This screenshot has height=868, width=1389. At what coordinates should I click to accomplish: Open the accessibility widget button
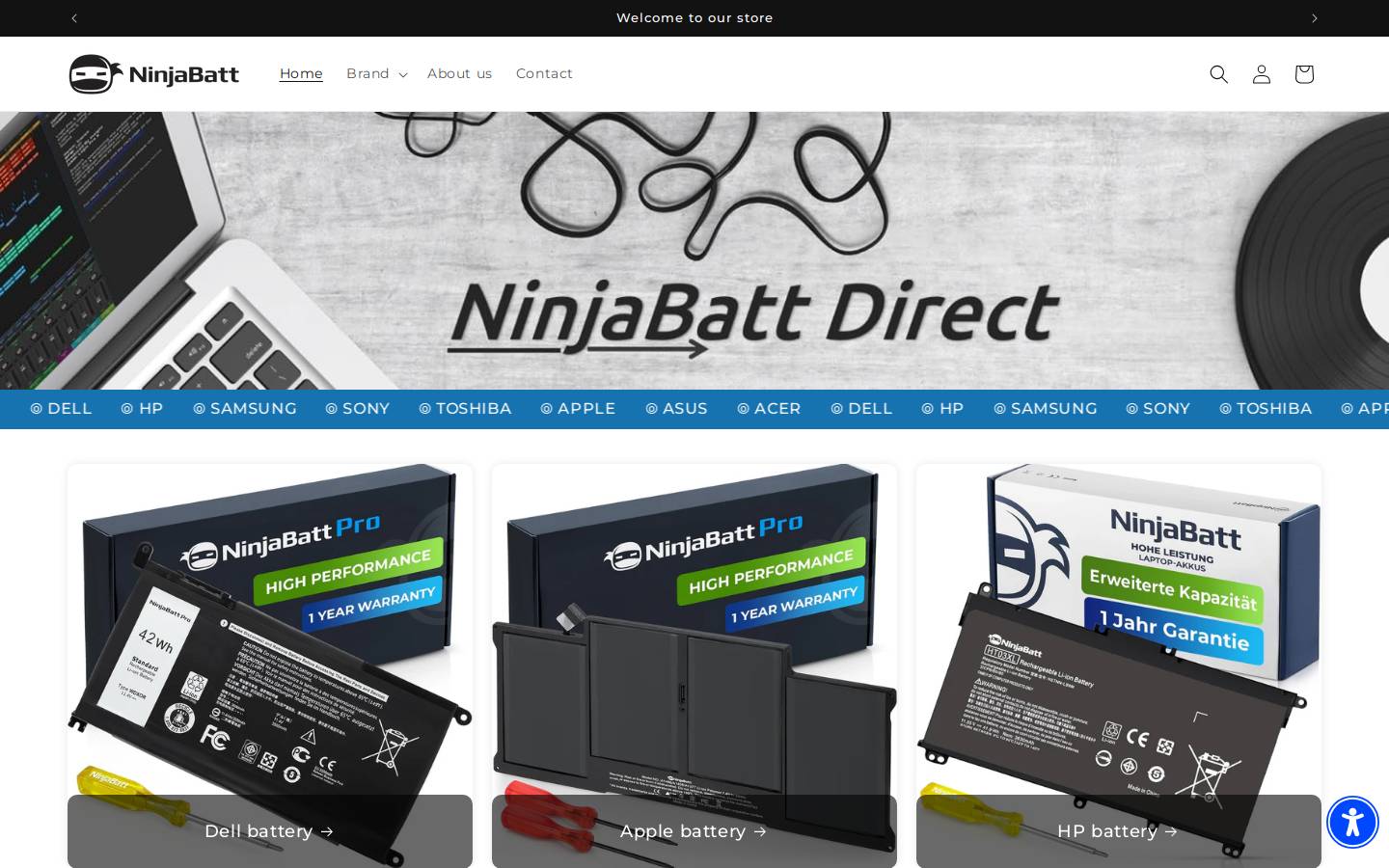(1352, 822)
